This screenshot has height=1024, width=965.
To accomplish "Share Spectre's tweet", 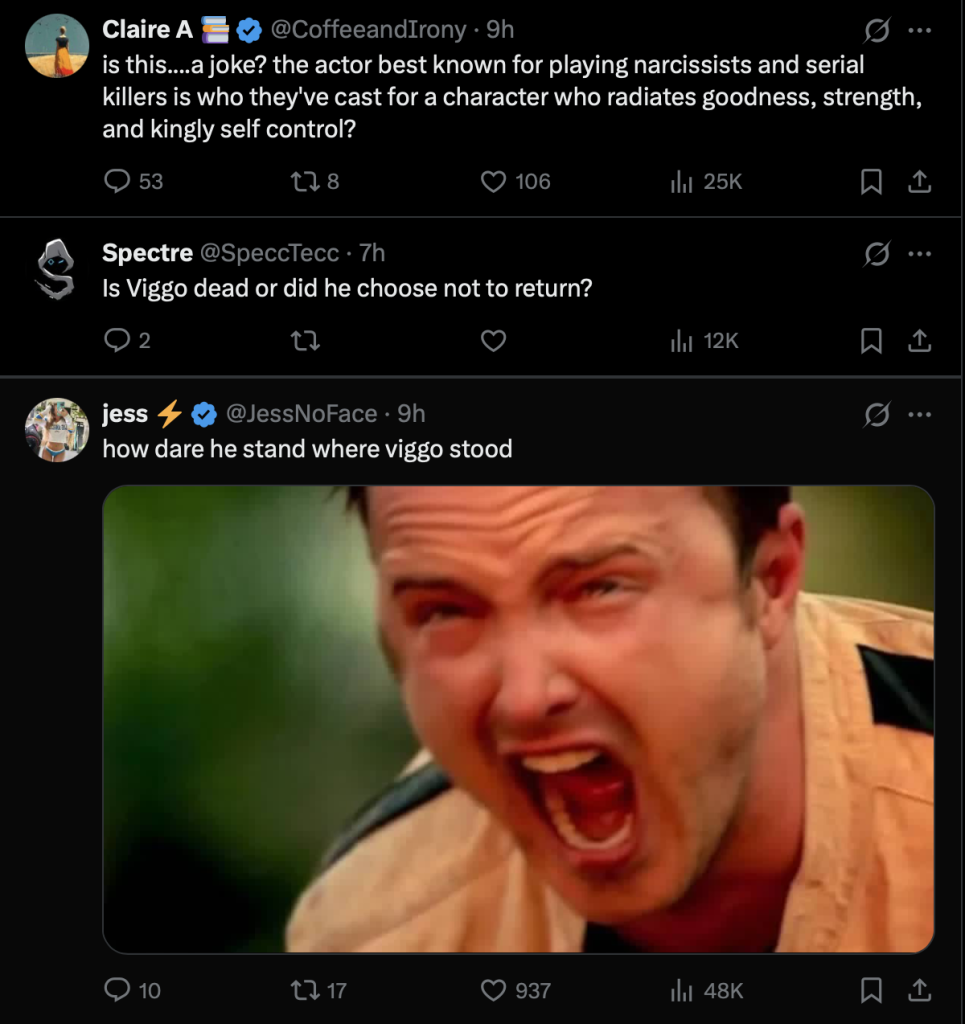I will point(919,341).
